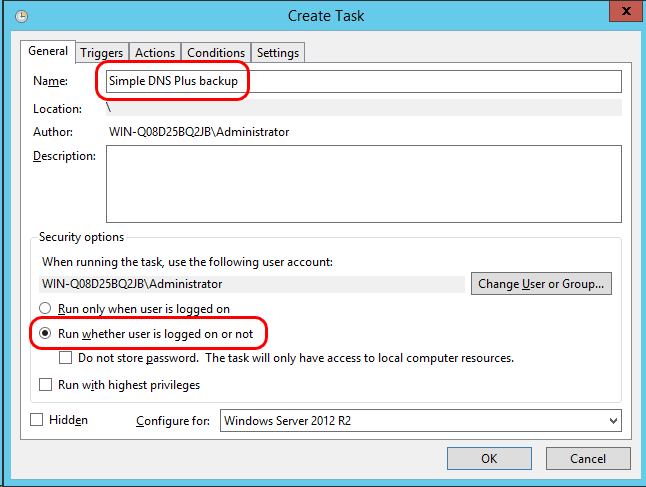
Task: Click the Security options group label
Action: pos(81,237)
